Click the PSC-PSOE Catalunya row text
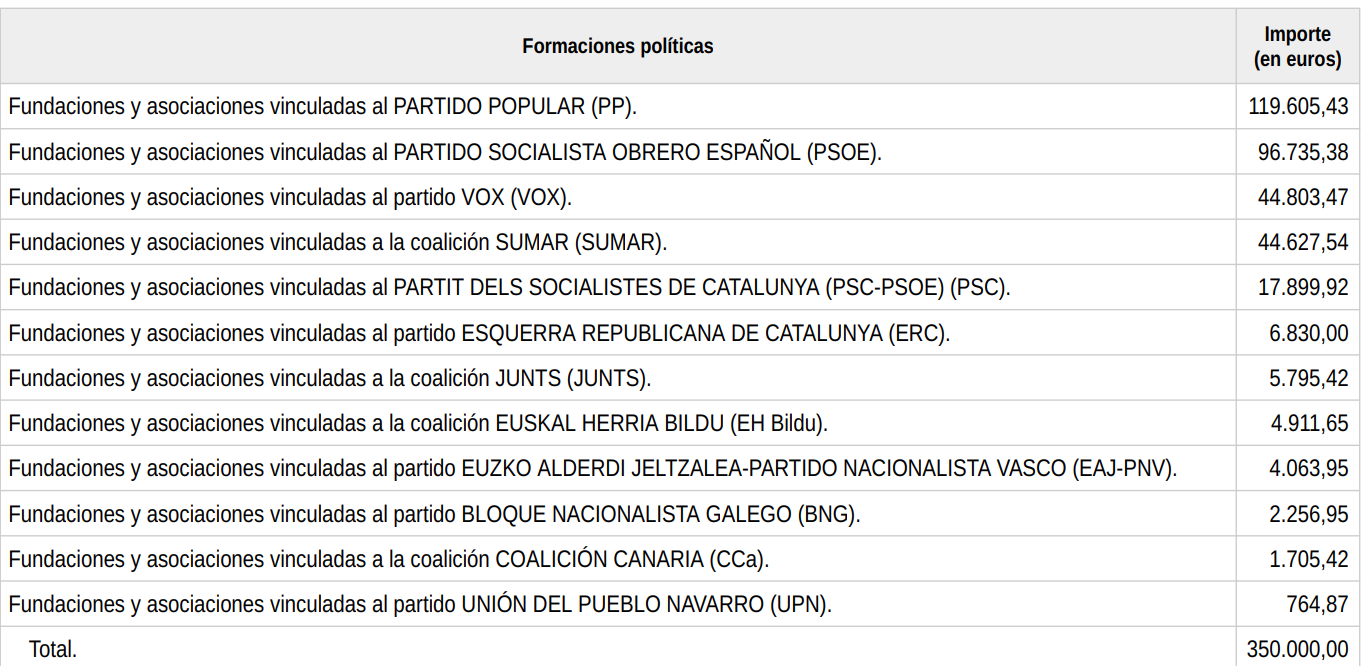This screenshot has height=666, width=1370. pos(509,288)
